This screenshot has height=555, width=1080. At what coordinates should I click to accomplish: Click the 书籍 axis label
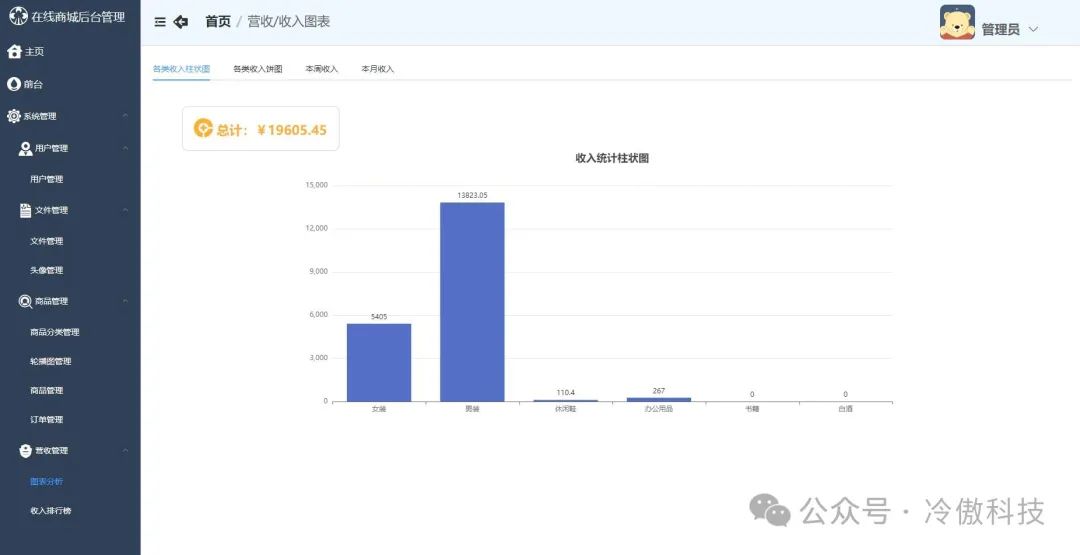click(752, 409)
